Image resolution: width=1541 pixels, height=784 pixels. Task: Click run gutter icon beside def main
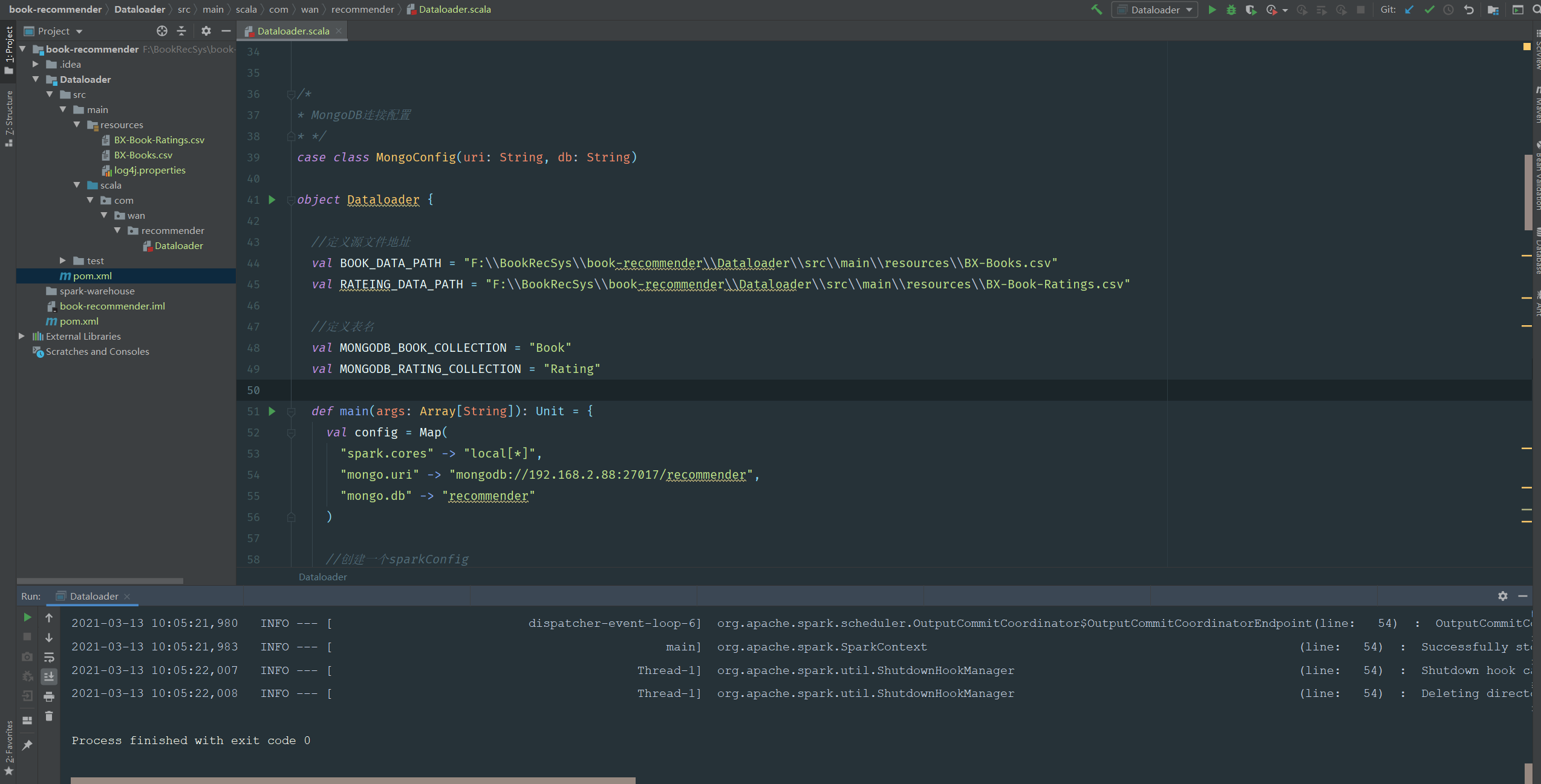click(272, 411)
